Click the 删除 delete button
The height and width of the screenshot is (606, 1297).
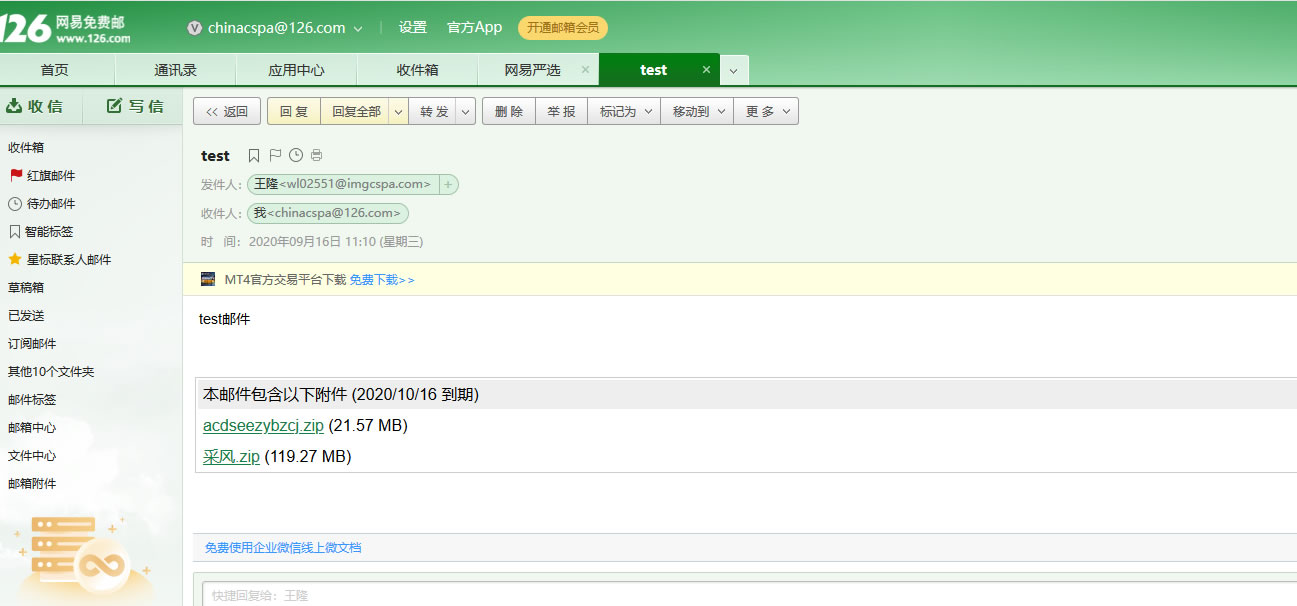click(509, 112)
